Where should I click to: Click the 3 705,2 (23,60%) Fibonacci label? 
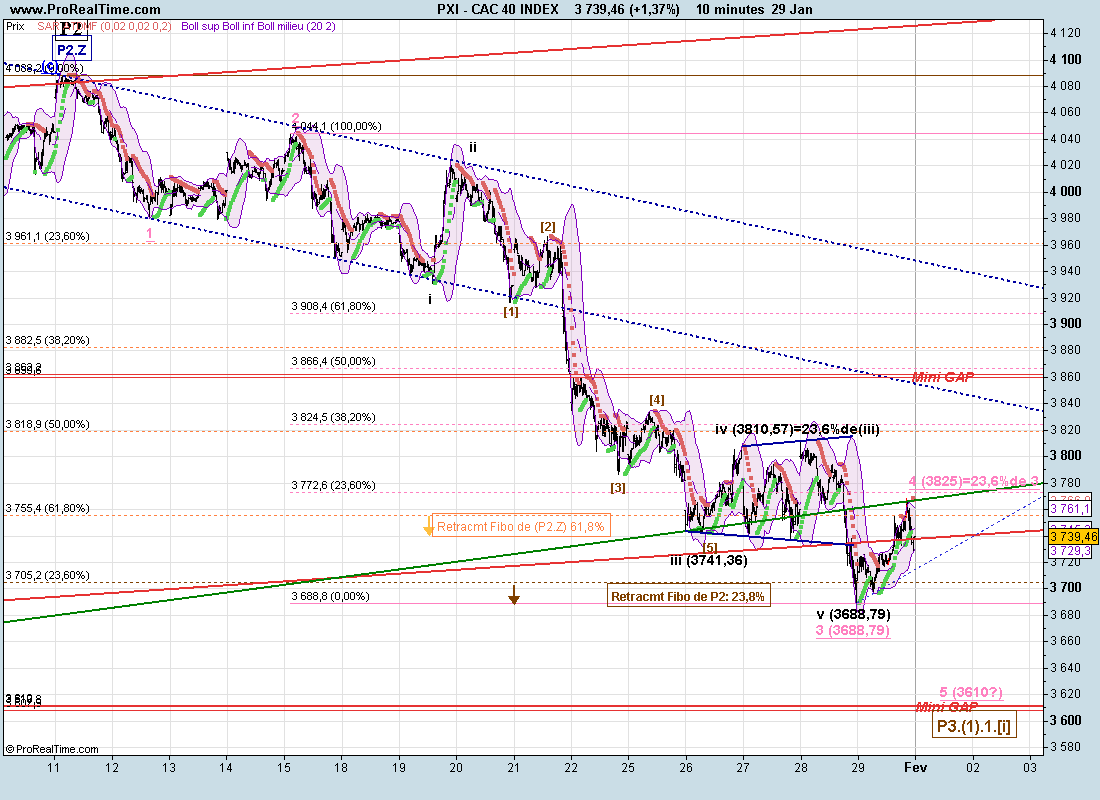coord(48,575)
